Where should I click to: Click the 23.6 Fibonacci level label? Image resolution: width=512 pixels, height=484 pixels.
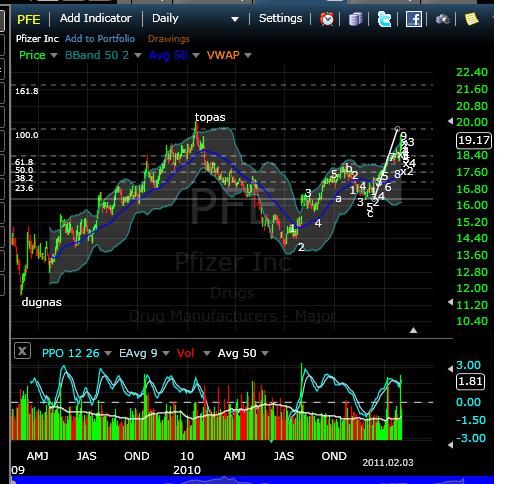pyautogui.click(x=24, y=188)
